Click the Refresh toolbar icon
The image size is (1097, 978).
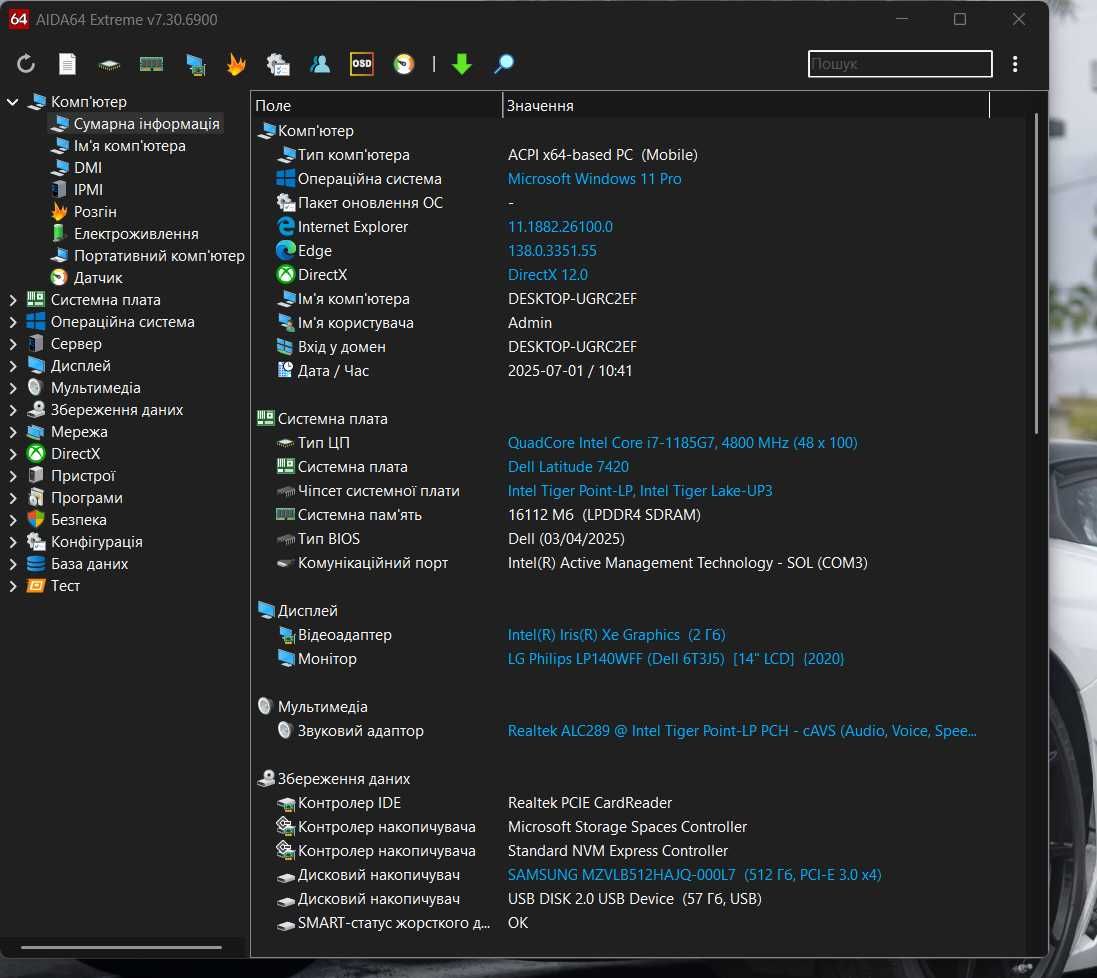tap(26, 64)
